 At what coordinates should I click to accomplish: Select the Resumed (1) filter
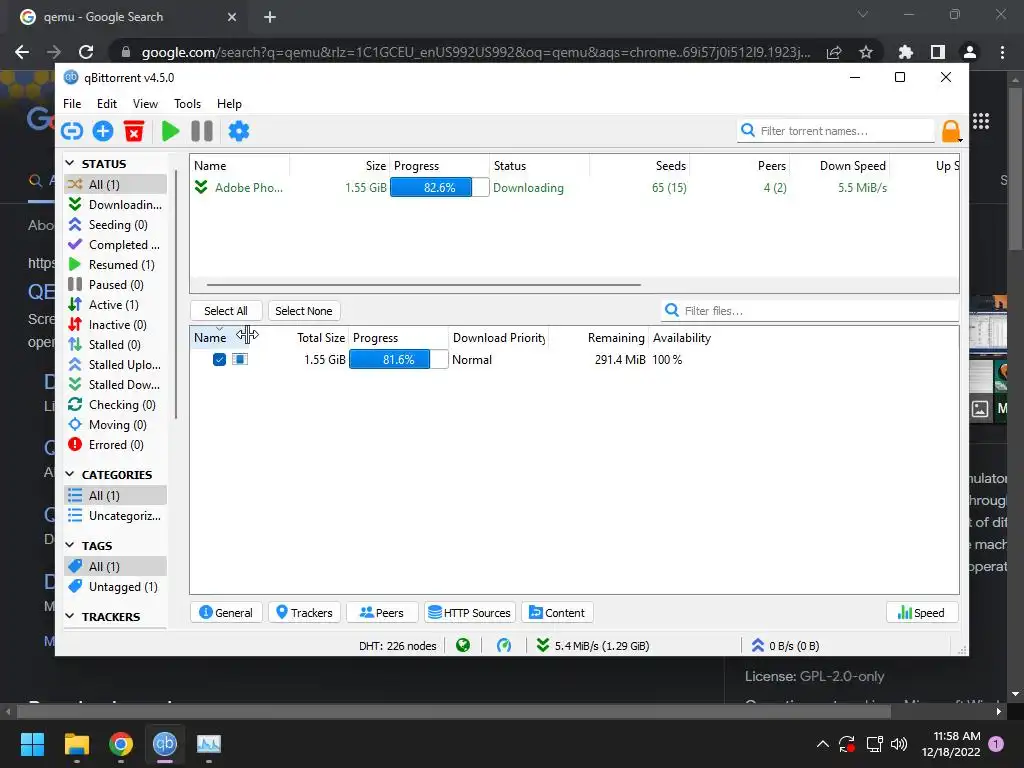click(116, 264)
